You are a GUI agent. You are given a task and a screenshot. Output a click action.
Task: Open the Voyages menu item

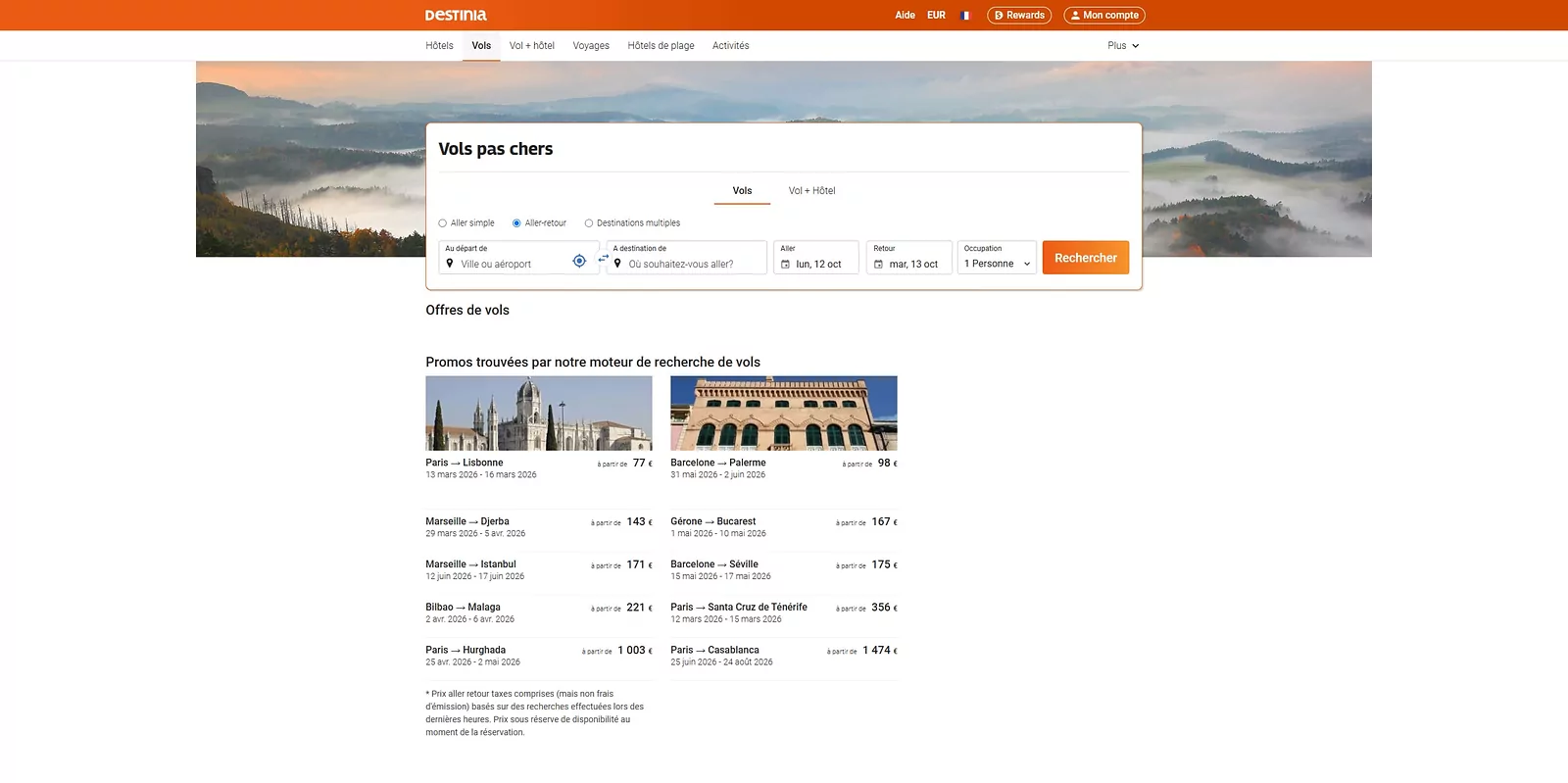591,45
